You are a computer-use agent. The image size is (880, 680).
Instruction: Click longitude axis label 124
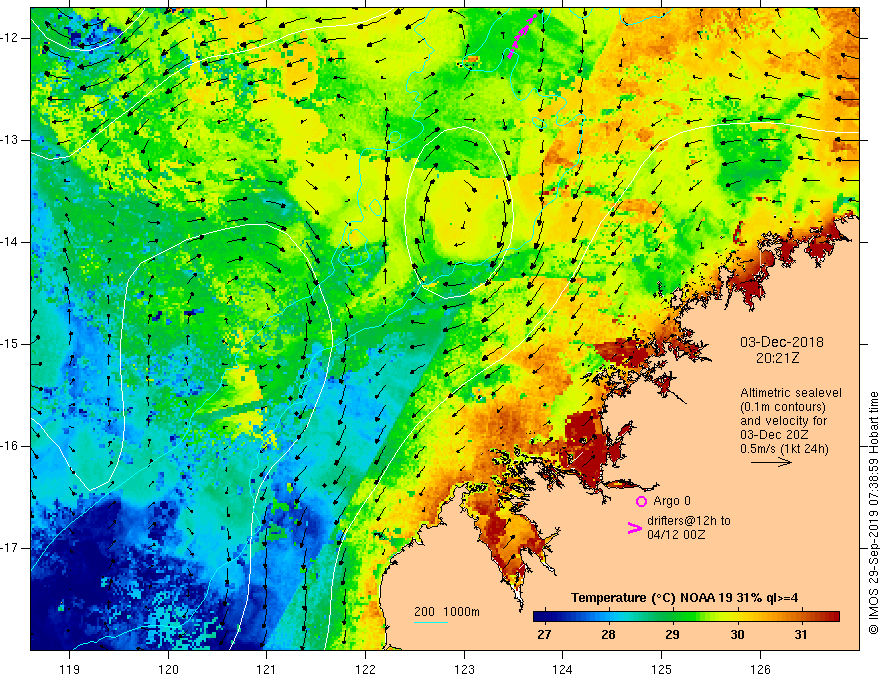pos(563,669)
